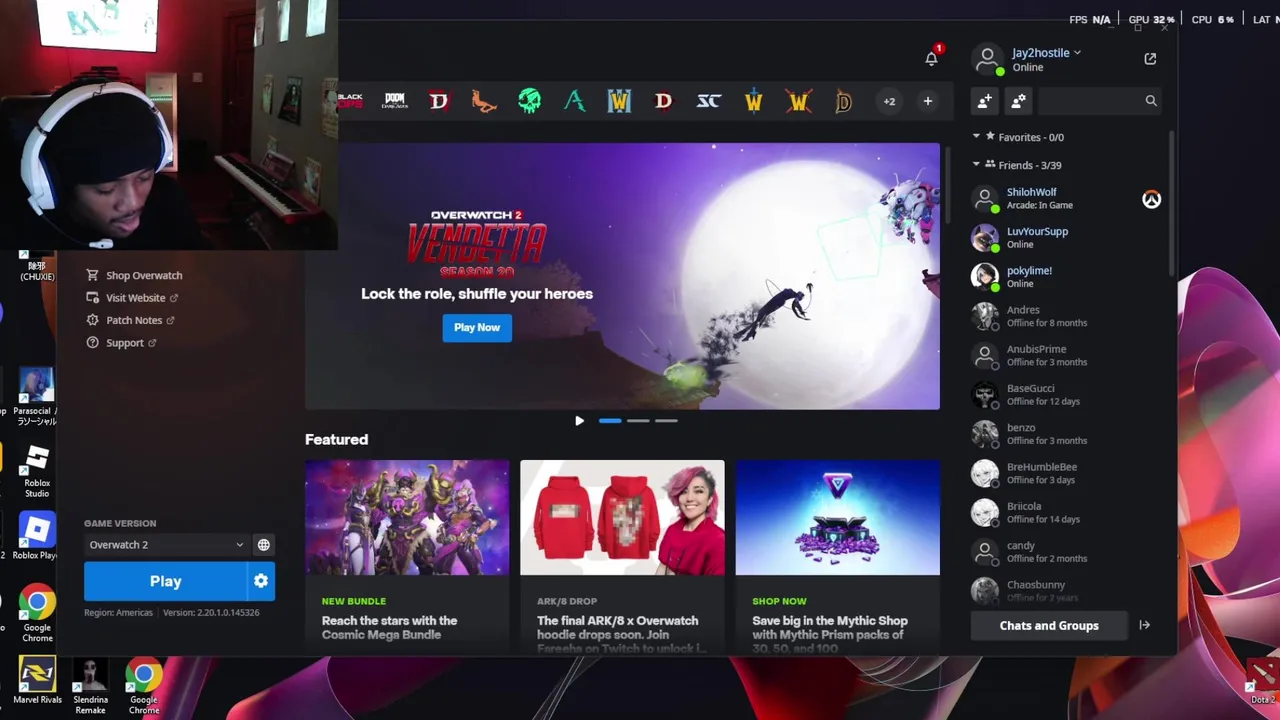Click the Jay2hostile profile avatar
This screenshot has height=720, width=1280.
(987, 59)
